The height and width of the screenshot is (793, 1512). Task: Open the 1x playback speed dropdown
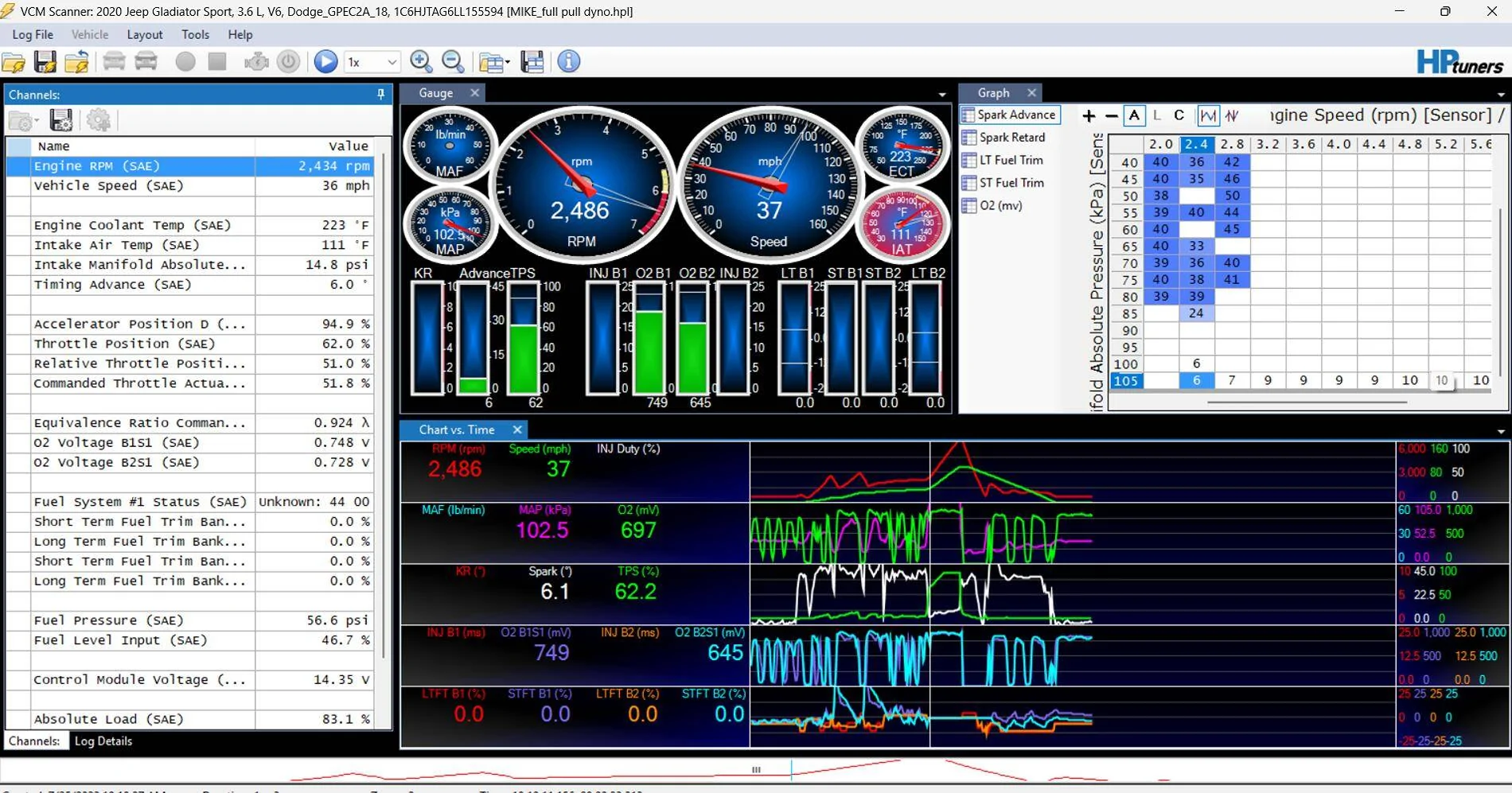(x=372, y=62)
